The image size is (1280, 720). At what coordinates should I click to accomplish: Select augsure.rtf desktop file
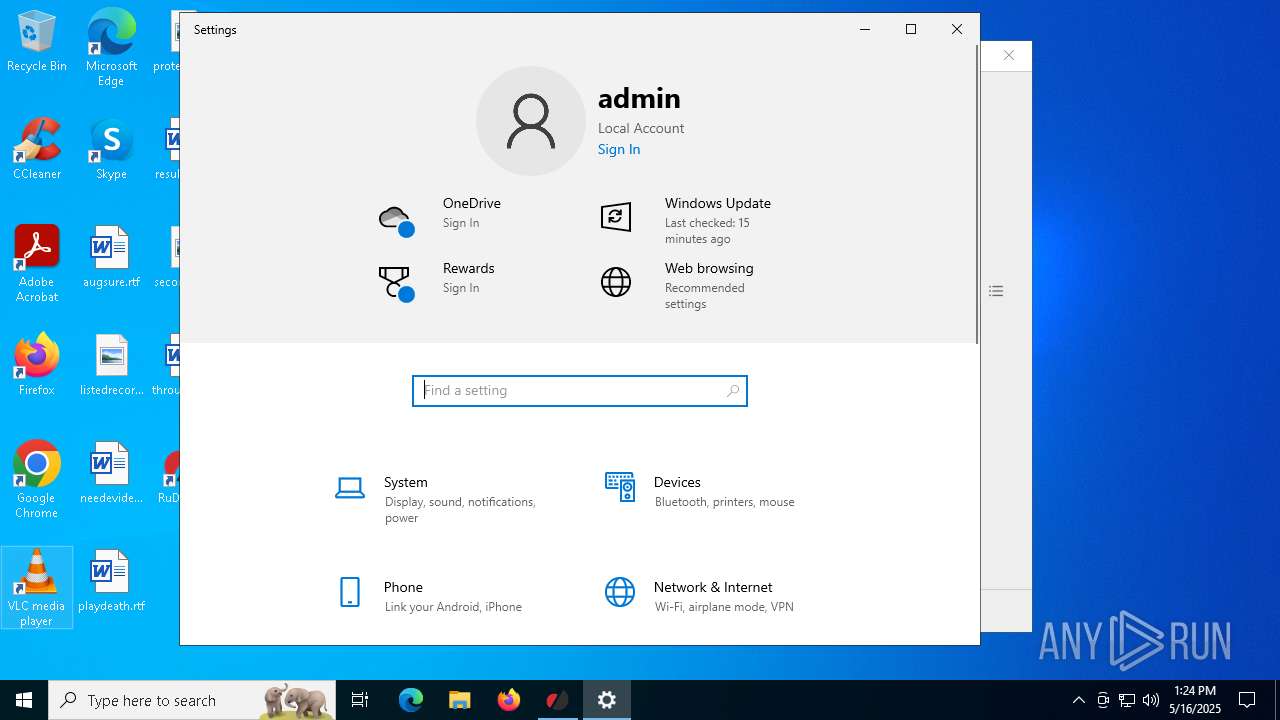coord(111,257)
